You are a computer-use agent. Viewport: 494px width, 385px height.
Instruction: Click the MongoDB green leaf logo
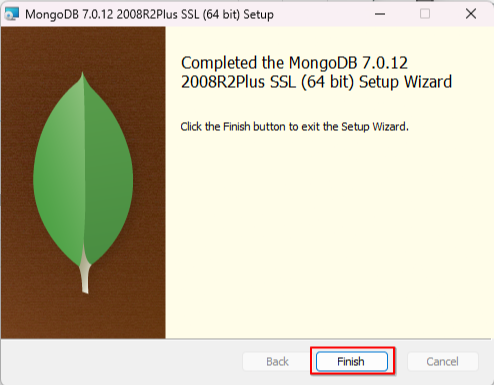pos(83,183)
